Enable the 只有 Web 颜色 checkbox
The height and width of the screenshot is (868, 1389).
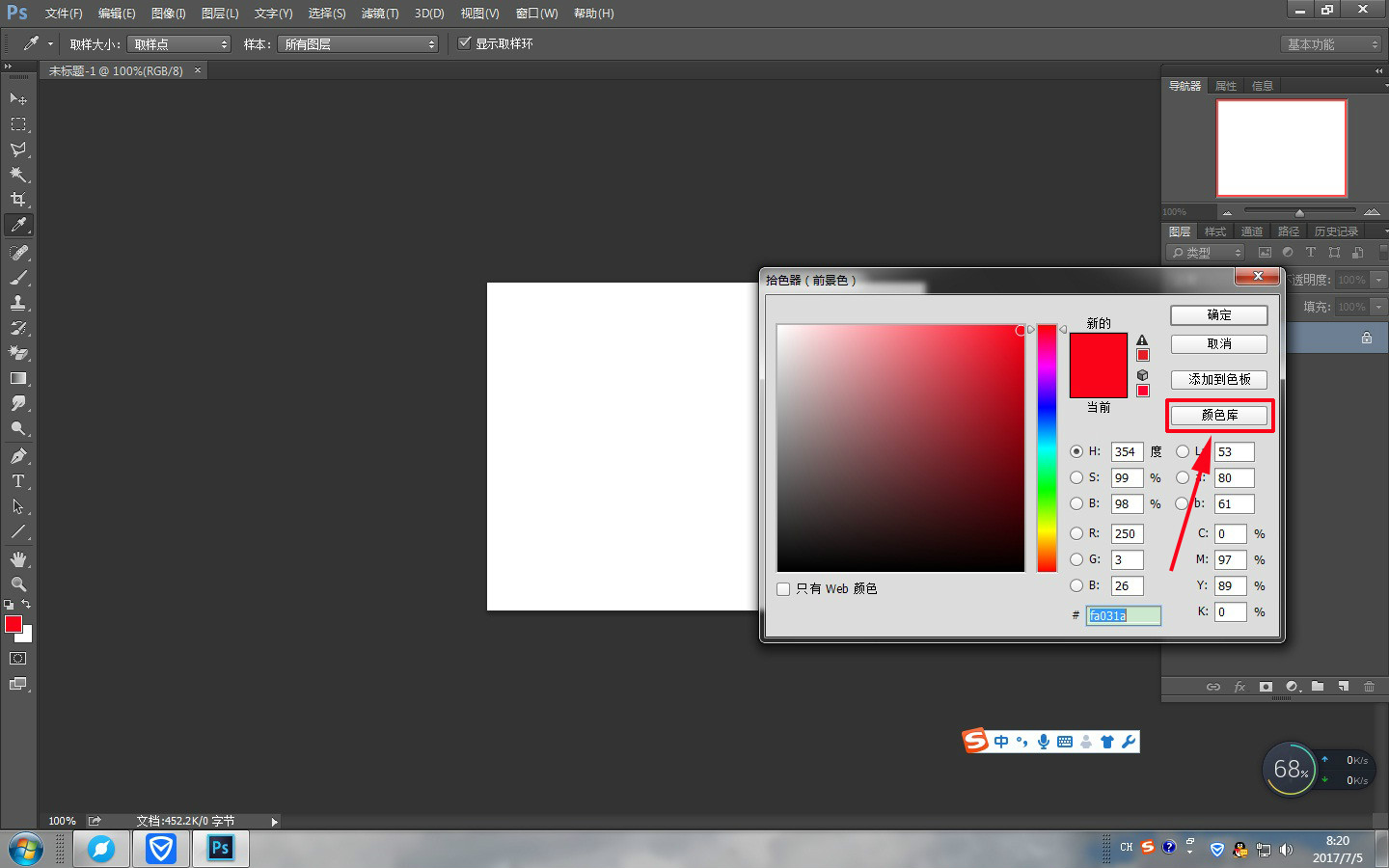(783, 589)
